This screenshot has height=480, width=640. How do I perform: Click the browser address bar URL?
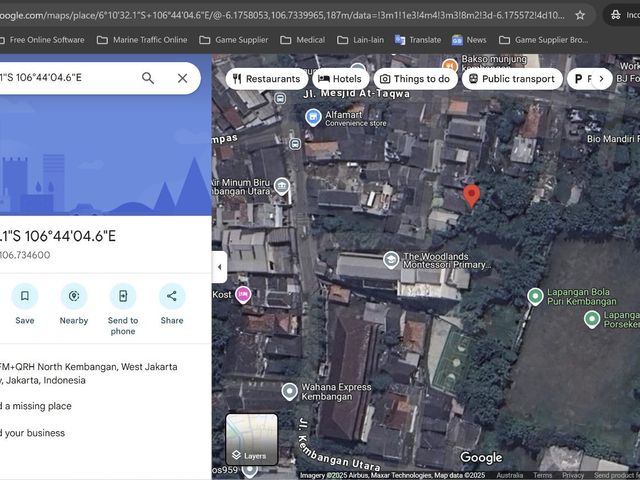click(282, 16)
